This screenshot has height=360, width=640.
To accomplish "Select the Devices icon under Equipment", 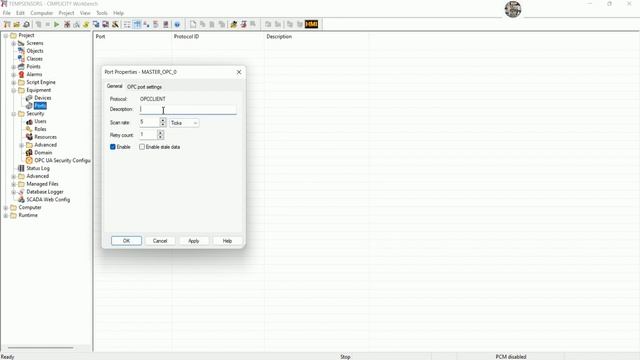I will click(x=29, y=98).
